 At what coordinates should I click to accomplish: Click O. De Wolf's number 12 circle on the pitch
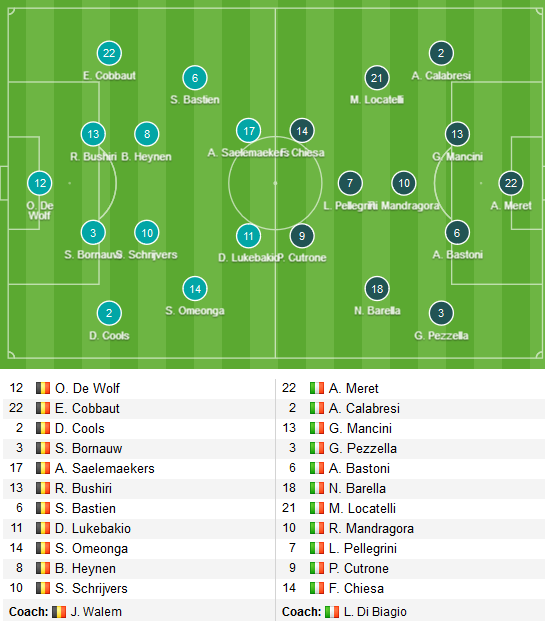[x=40, y=183]
